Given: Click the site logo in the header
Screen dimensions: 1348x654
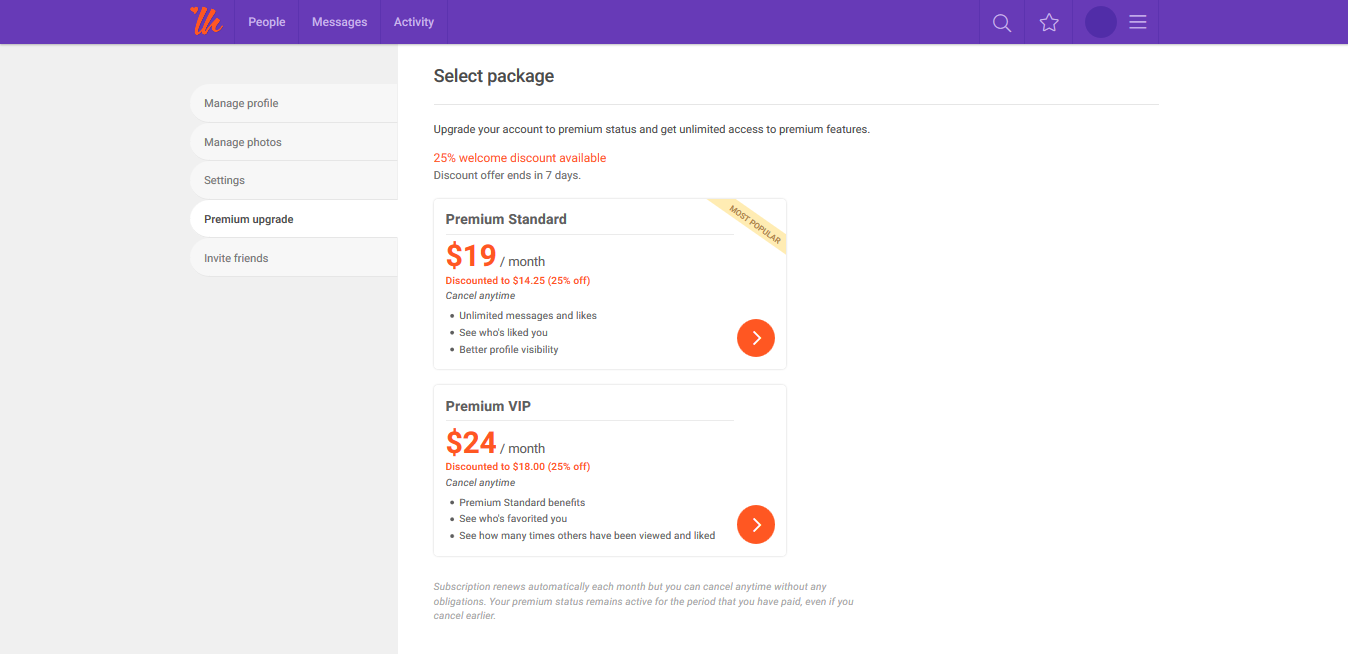Looking at the screenshot, I should pyautogui.click(x=206, y=21).
